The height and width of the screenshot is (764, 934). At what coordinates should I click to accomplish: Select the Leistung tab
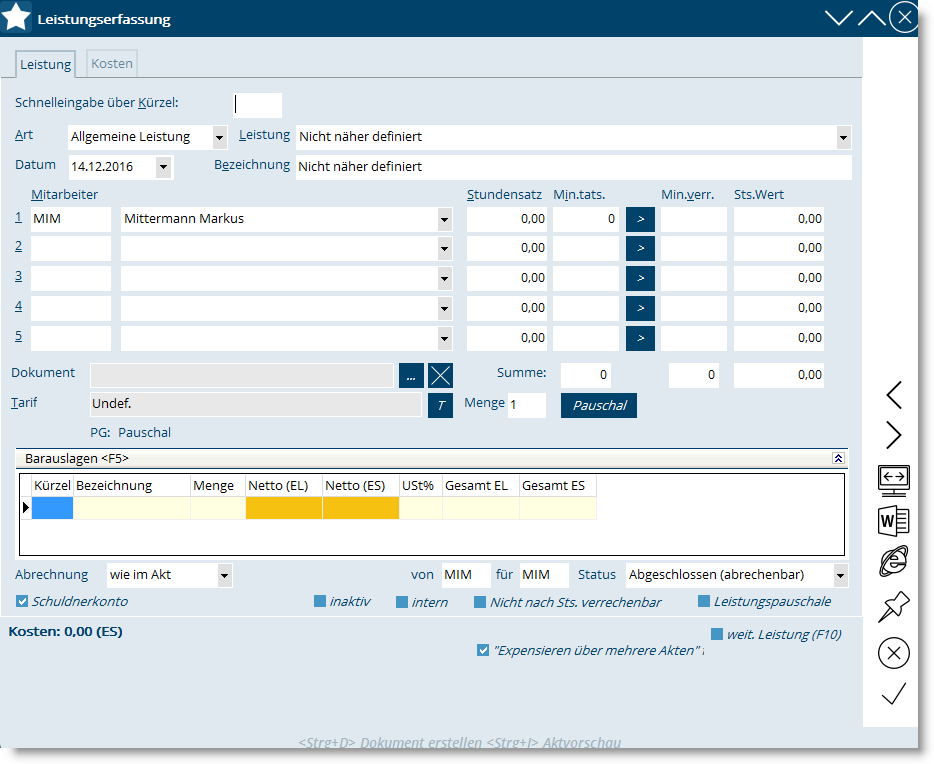click(46, 64)
